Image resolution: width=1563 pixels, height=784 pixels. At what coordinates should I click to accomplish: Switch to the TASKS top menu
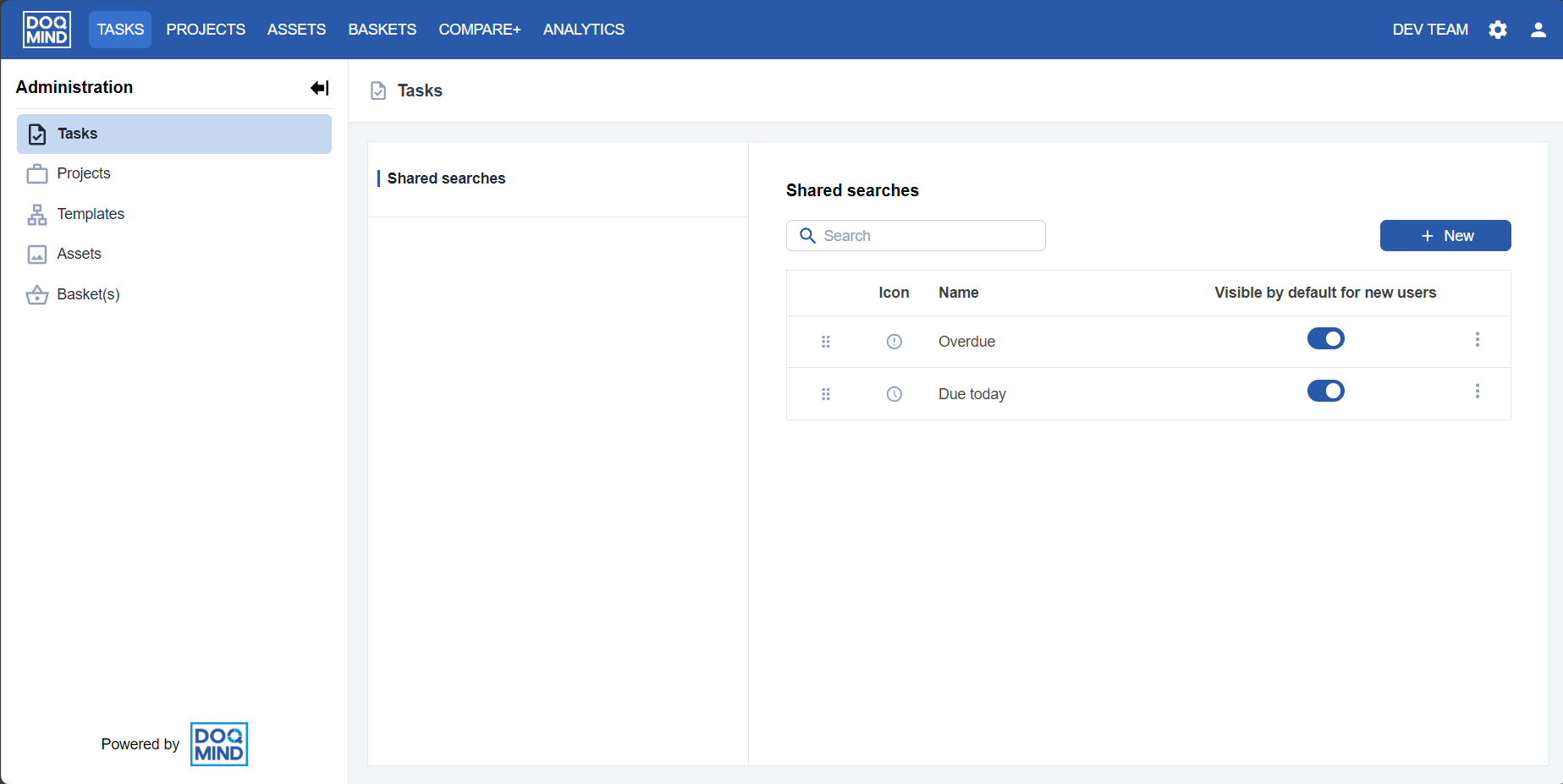(120, 30)
